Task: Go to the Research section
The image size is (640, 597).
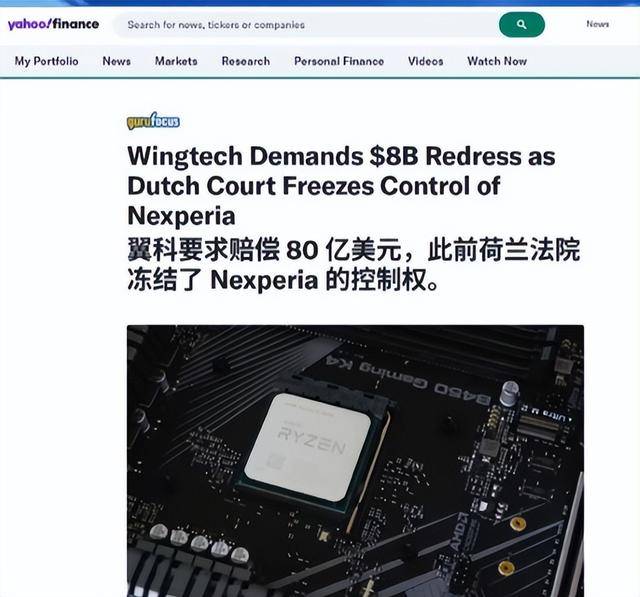Action: point(246,61)
